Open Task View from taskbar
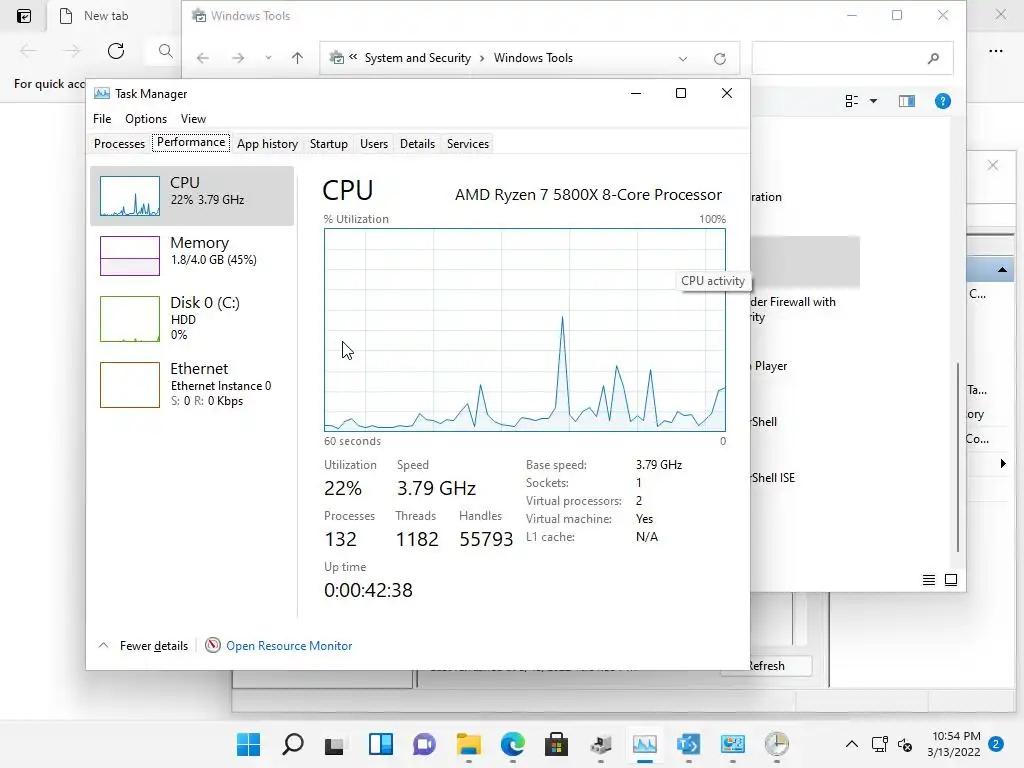 click(x=336, y=744)
